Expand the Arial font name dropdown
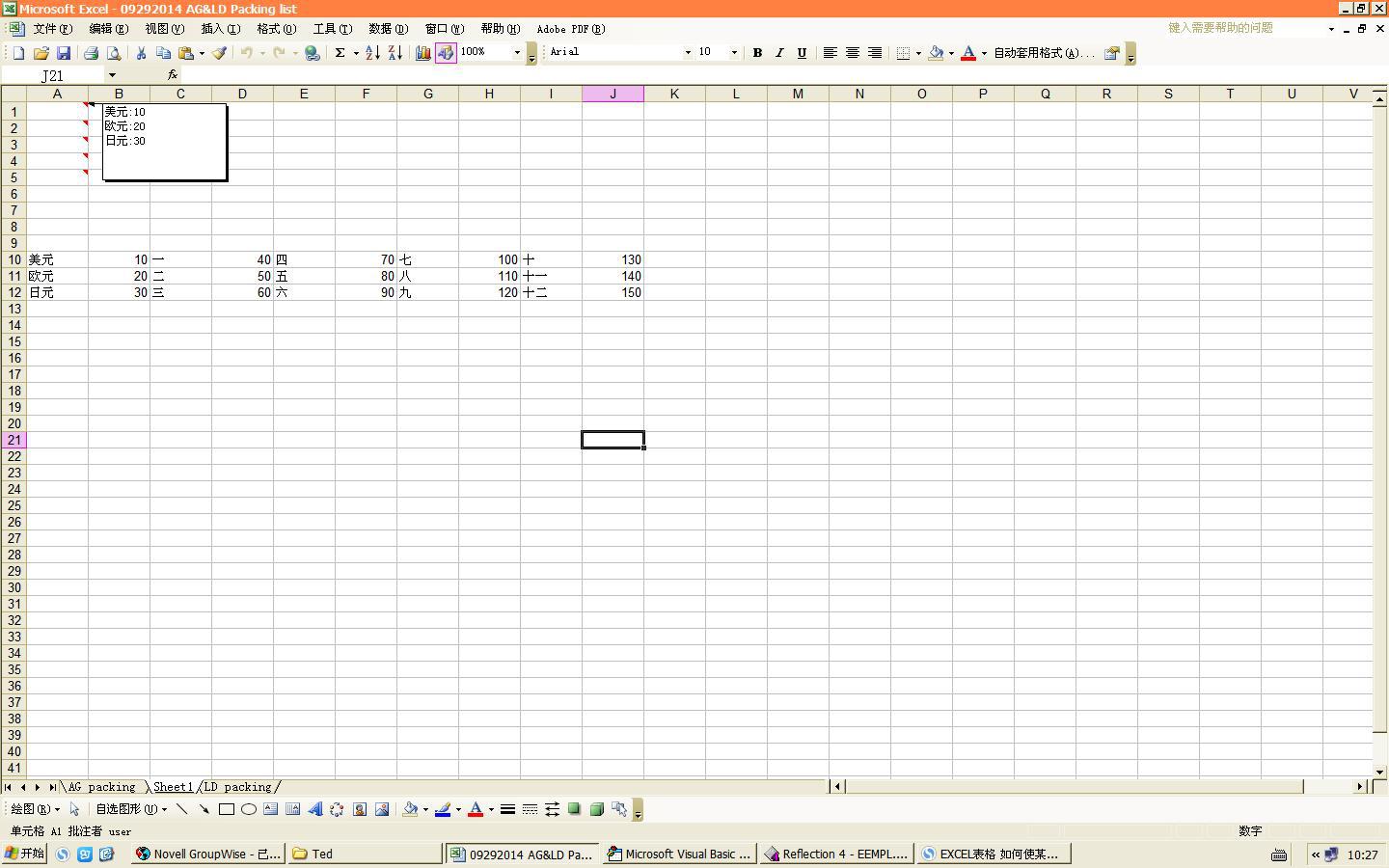This screenshot has height=868, width=1389. pos(688,52)
